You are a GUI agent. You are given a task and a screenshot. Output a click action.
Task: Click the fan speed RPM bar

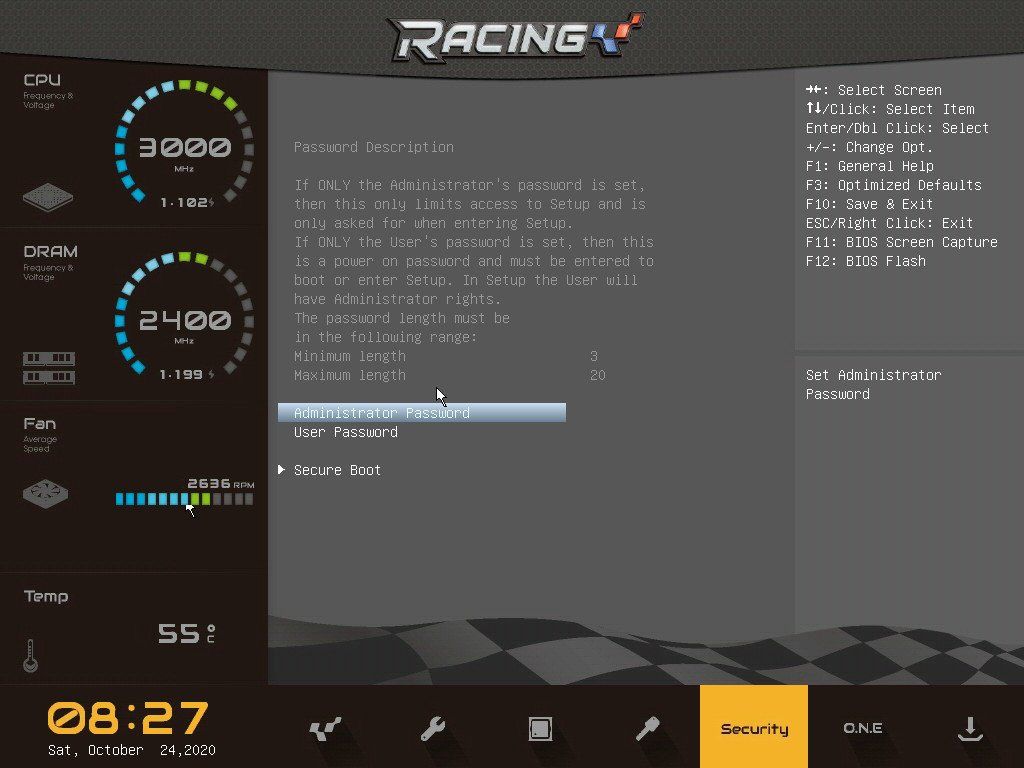tap(184, 498)
